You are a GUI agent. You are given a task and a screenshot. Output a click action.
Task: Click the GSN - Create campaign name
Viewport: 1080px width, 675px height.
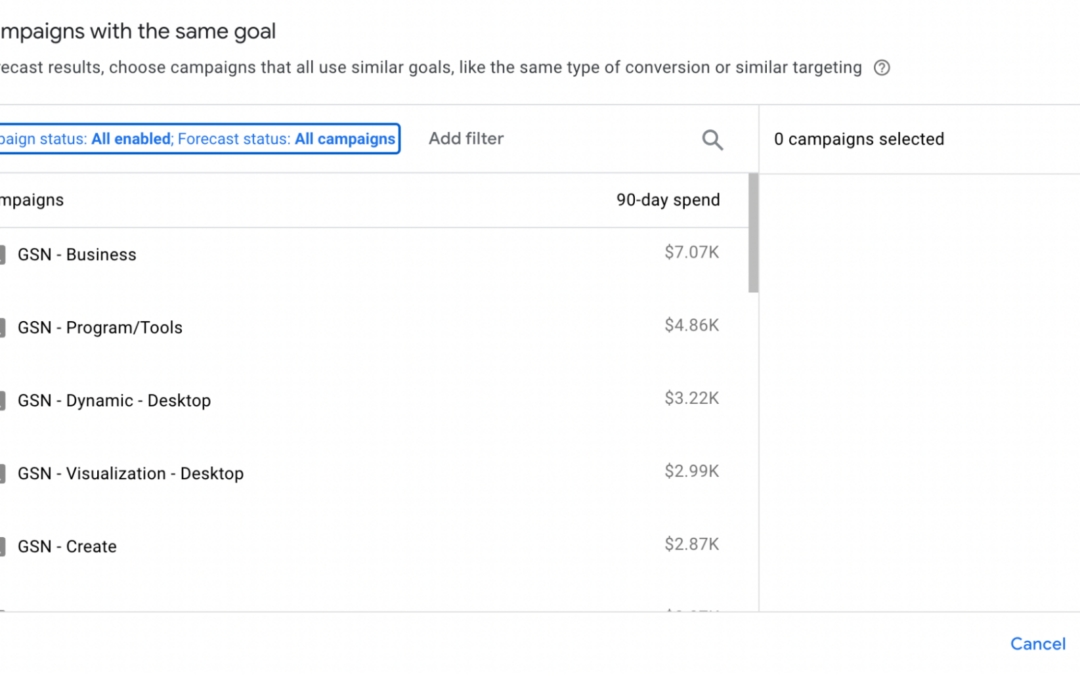point(67,547)
